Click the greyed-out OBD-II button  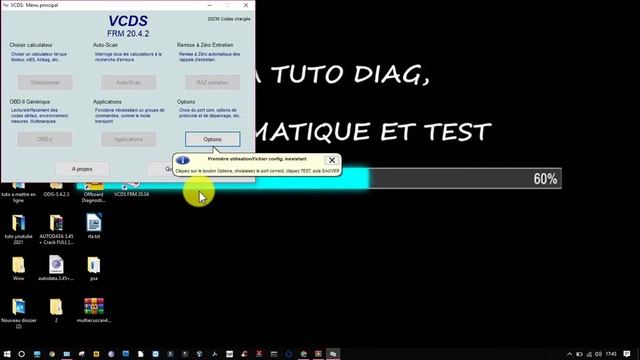coord(44,139)
